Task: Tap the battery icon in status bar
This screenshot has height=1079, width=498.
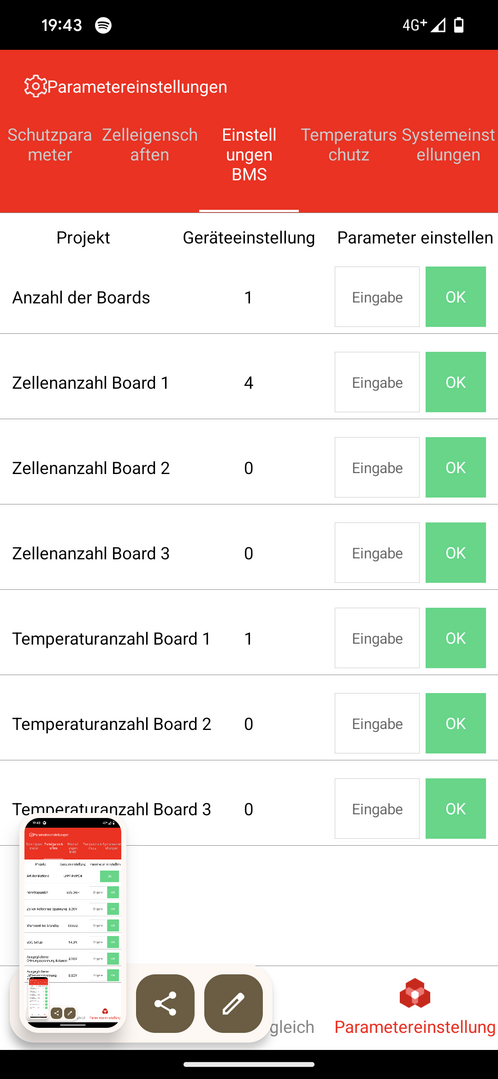Action: click(x=459, y=25)
